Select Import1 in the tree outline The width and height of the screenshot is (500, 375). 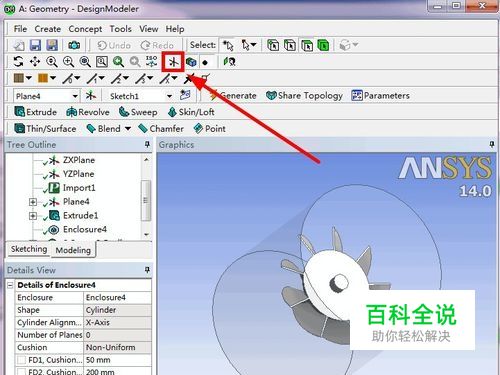(x=79, y=188)
